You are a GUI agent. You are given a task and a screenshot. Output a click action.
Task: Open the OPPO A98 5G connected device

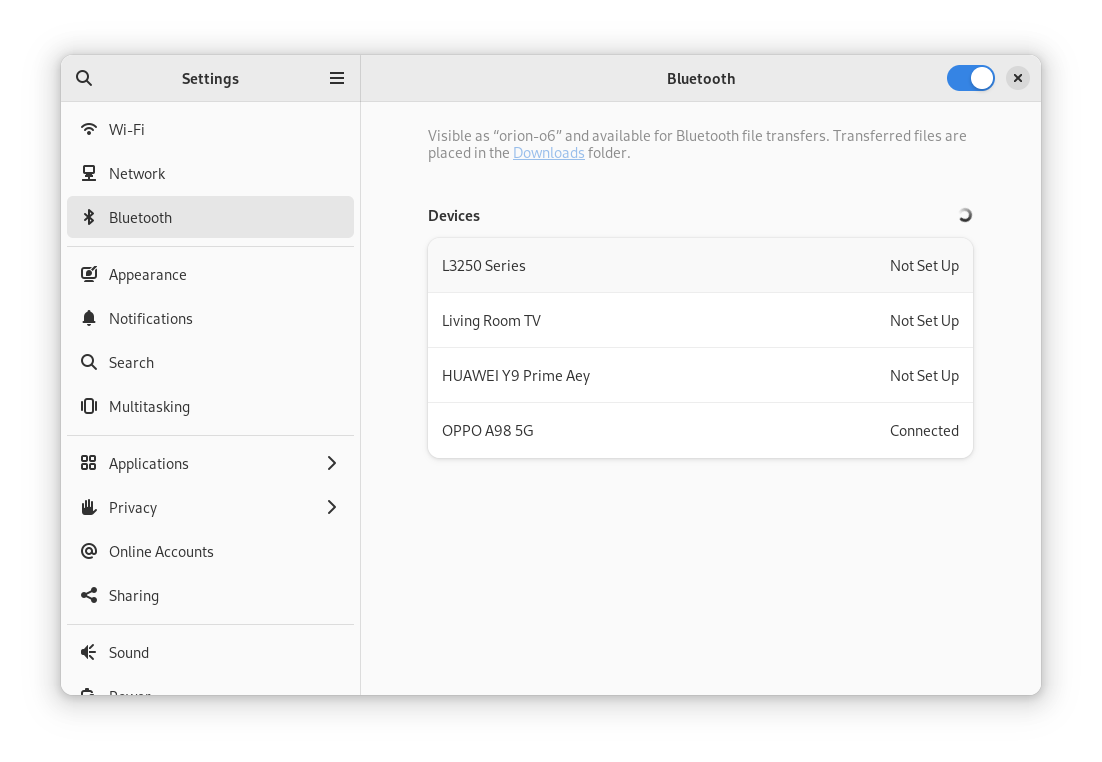click(700, 431)
